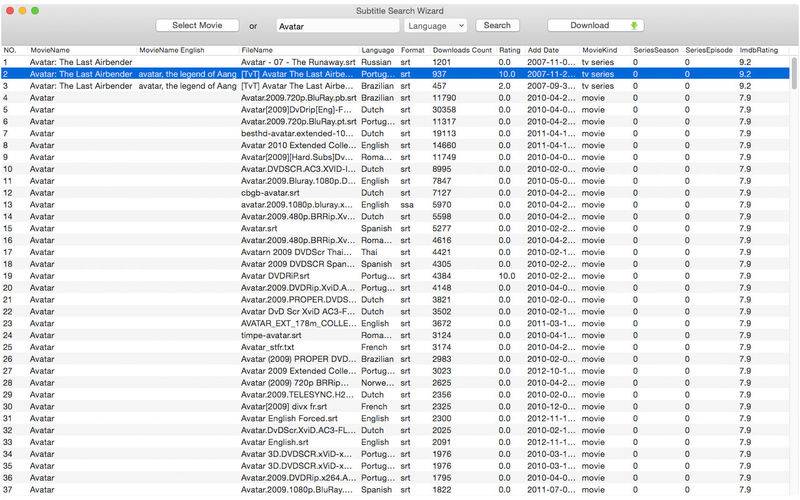Select file 'Avatar DVDRiP.srt'

coord(275,276)
